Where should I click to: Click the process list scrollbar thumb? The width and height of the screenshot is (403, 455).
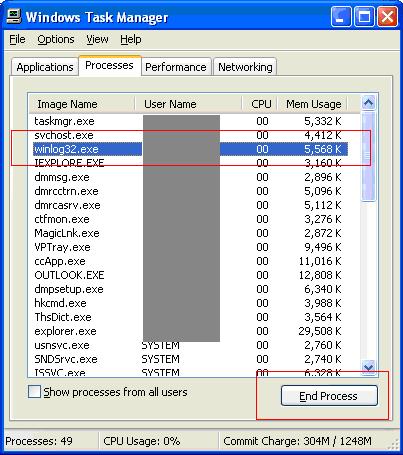click(369, 156)
